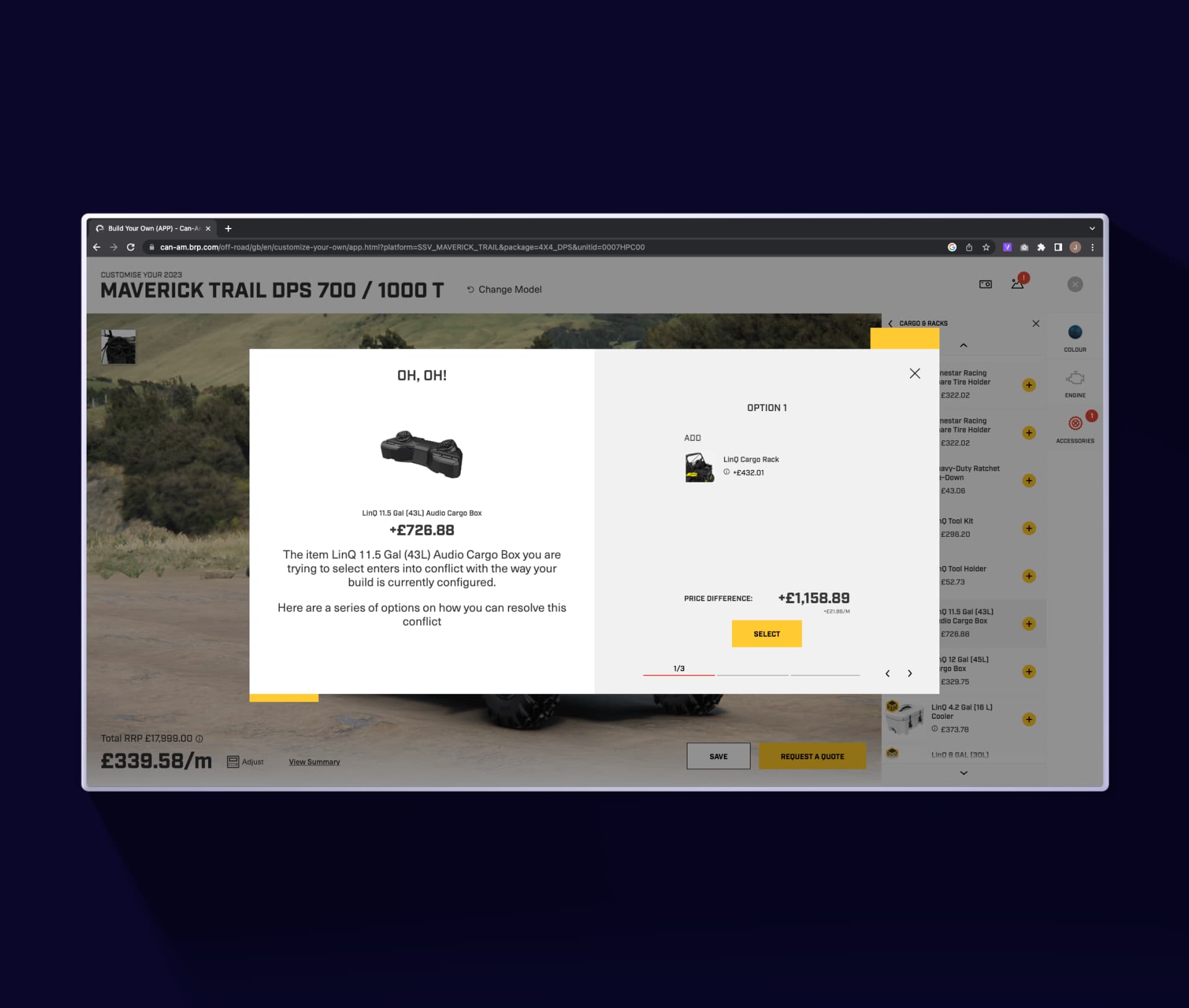Collapse the accessories list upward chevron

click(964, 345)
